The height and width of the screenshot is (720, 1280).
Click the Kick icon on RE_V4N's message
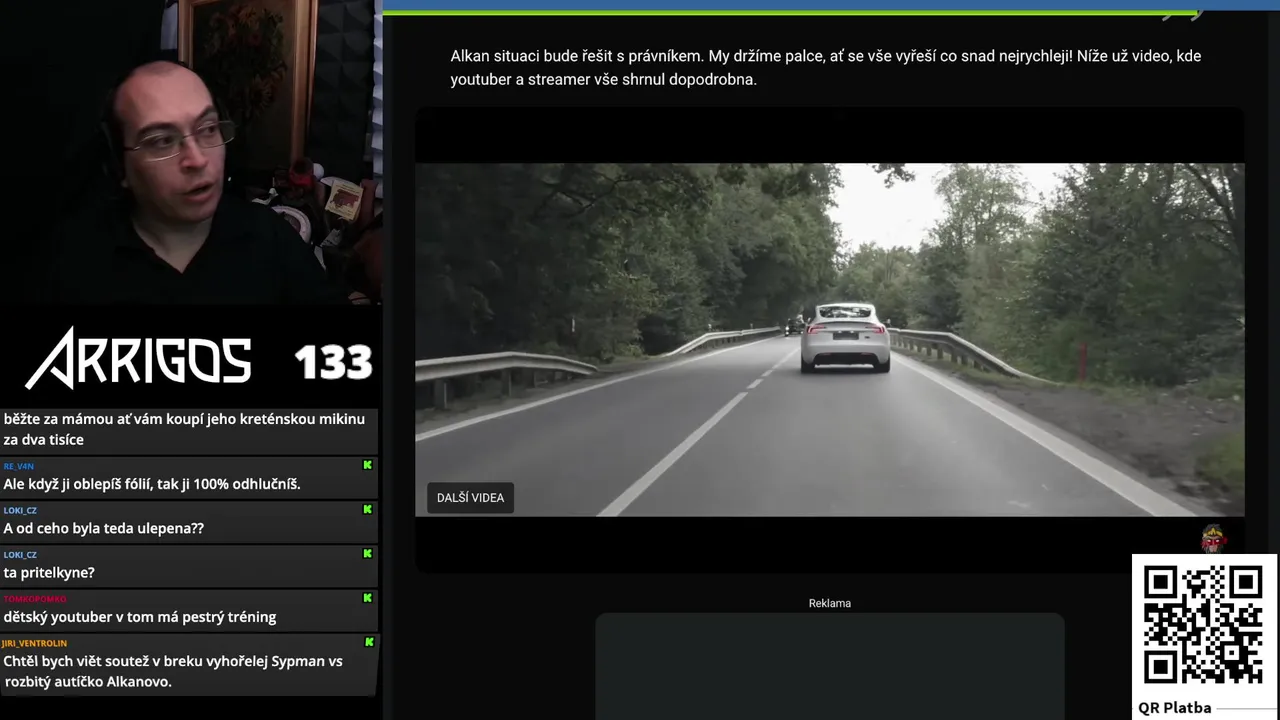click(368, 465)
